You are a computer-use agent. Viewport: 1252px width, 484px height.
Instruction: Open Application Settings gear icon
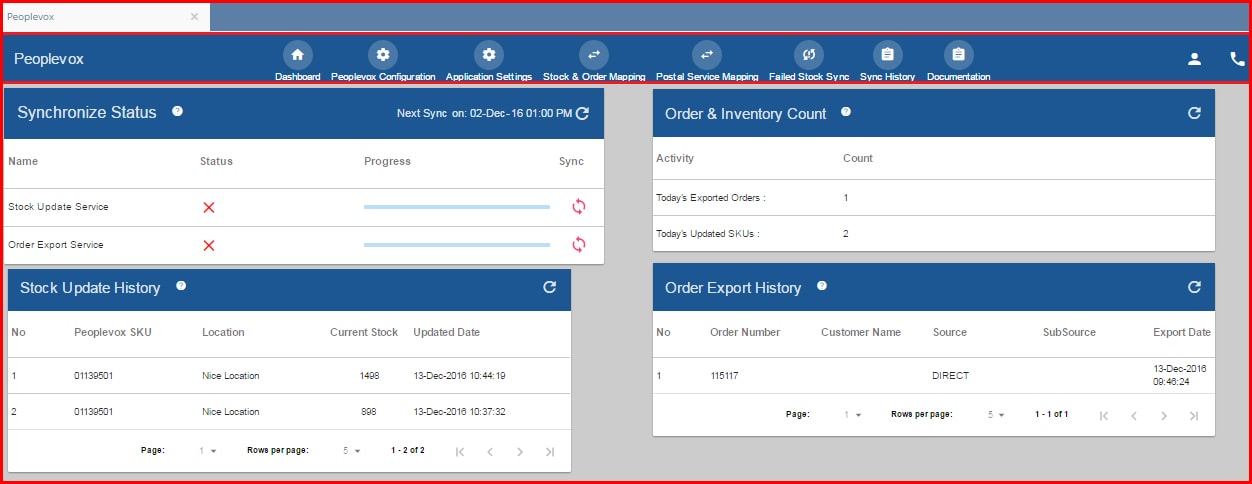click(x=488, y=55)
